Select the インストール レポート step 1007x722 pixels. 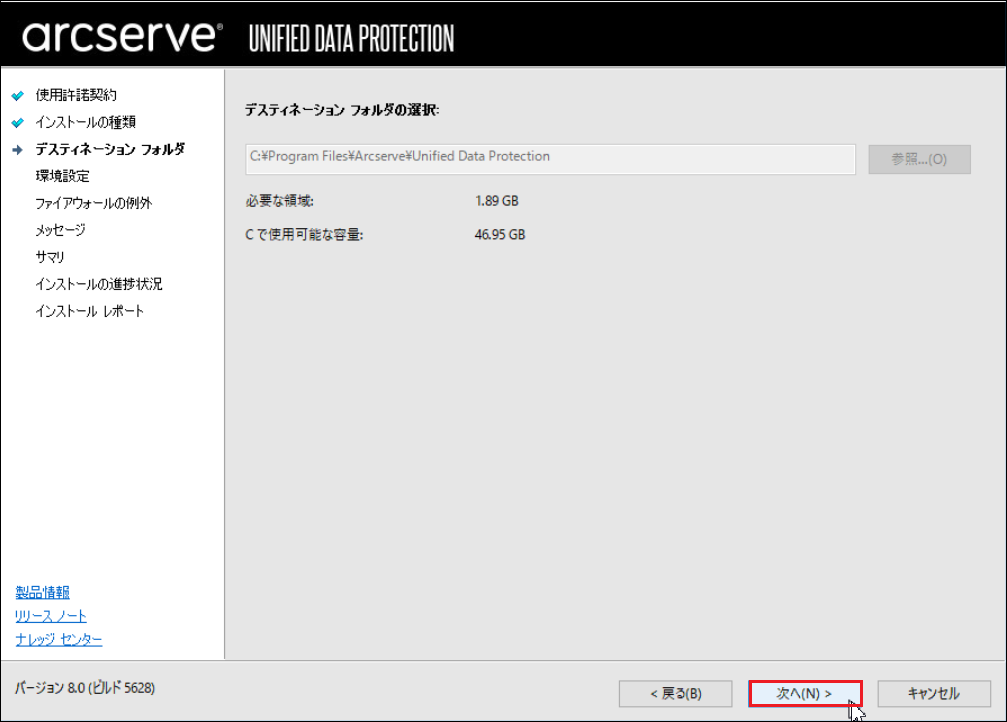pos(89,311)
